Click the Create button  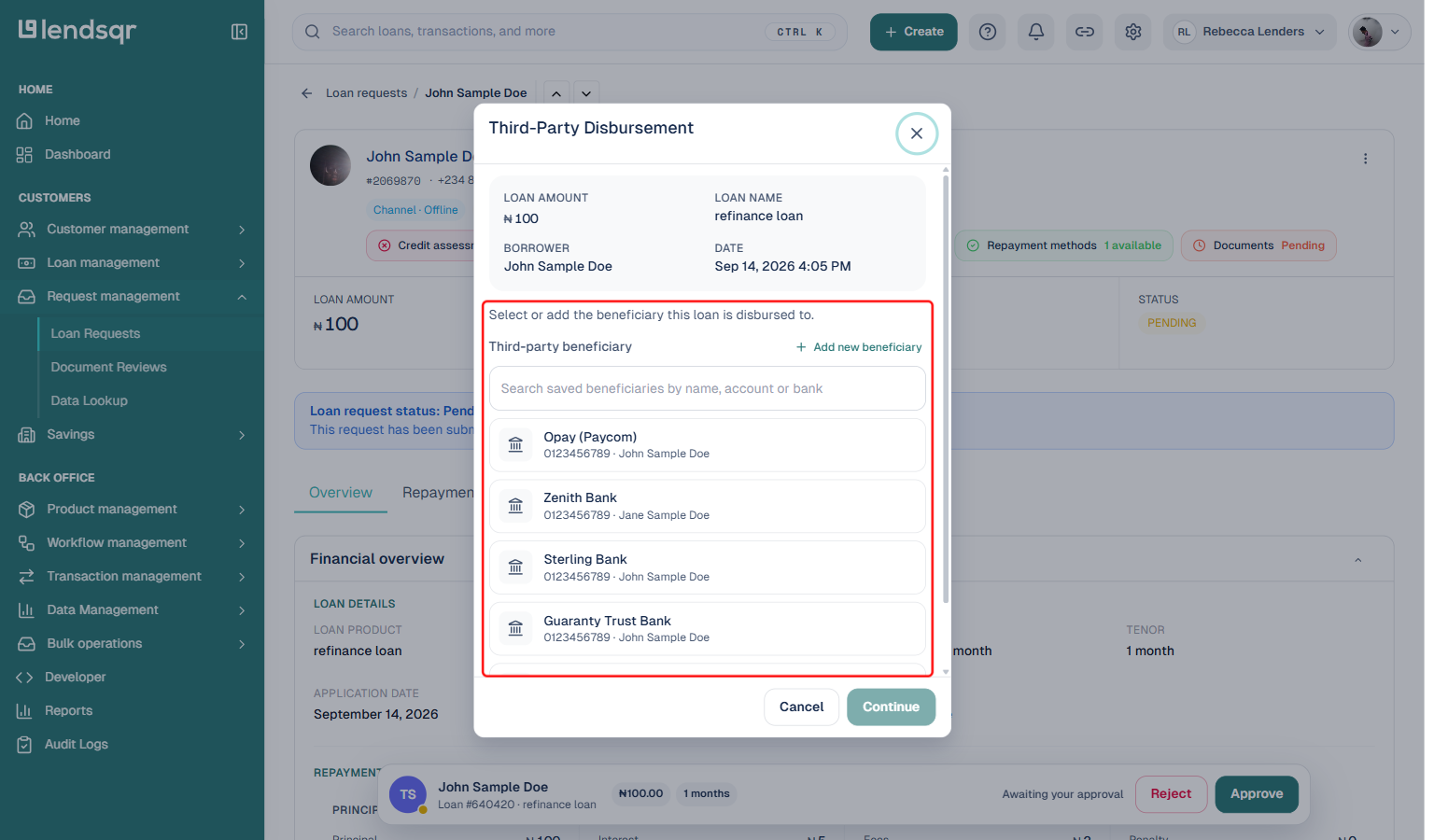pos(914,32)
